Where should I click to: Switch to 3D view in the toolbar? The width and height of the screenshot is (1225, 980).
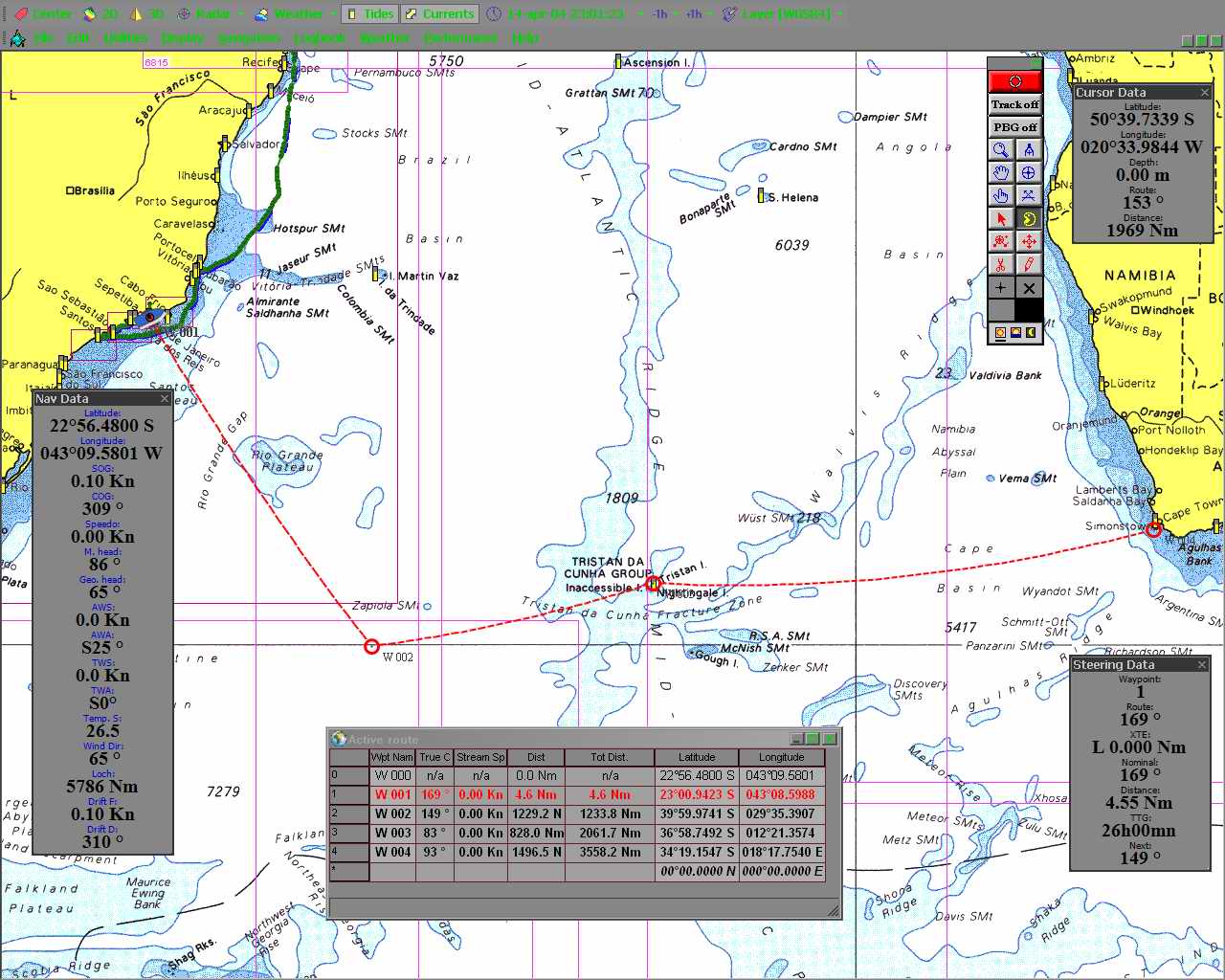[x=146, y=13]
